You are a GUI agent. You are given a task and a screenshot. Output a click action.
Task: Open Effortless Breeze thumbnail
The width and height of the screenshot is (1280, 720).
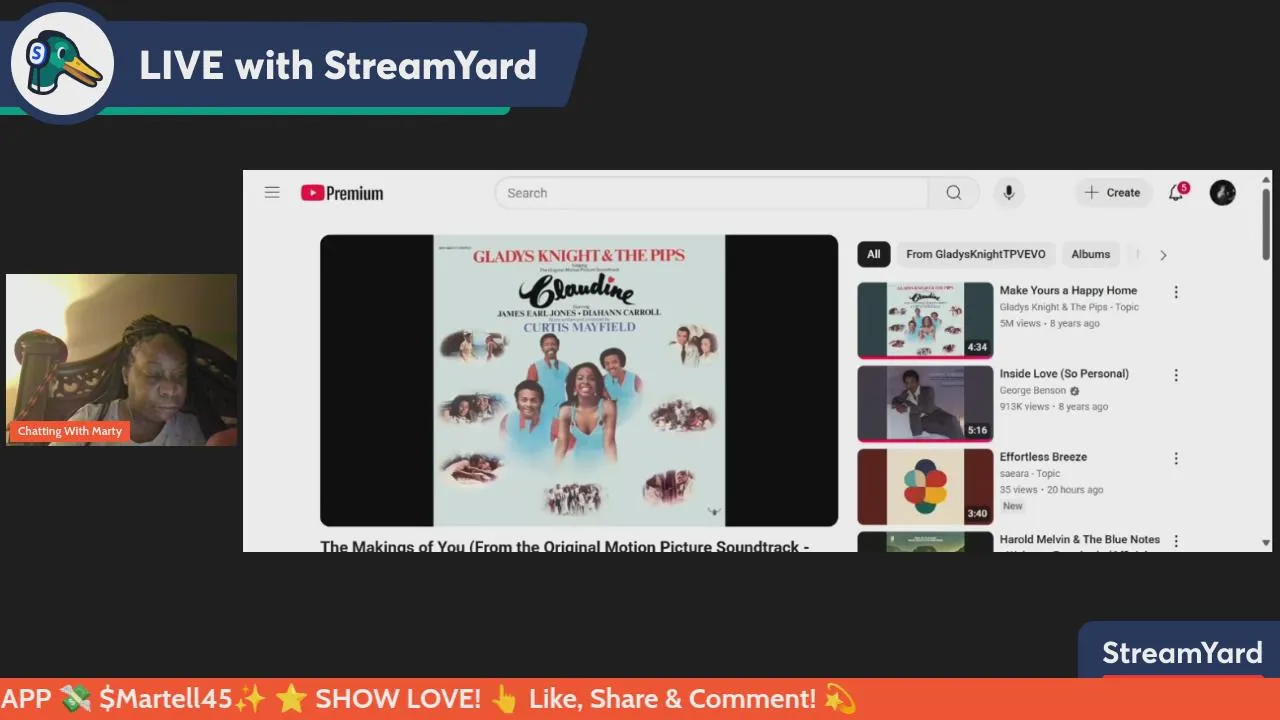[x=925, y=486]
